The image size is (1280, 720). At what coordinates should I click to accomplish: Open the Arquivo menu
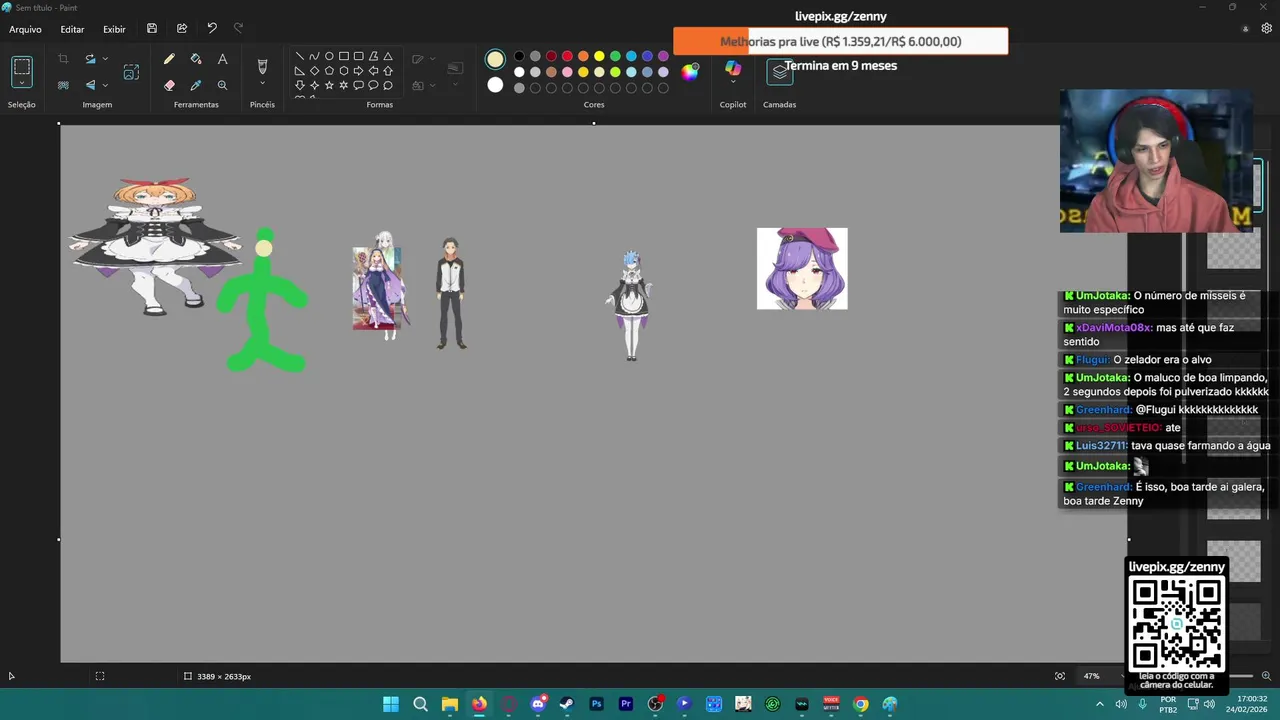tap(25, 29)
